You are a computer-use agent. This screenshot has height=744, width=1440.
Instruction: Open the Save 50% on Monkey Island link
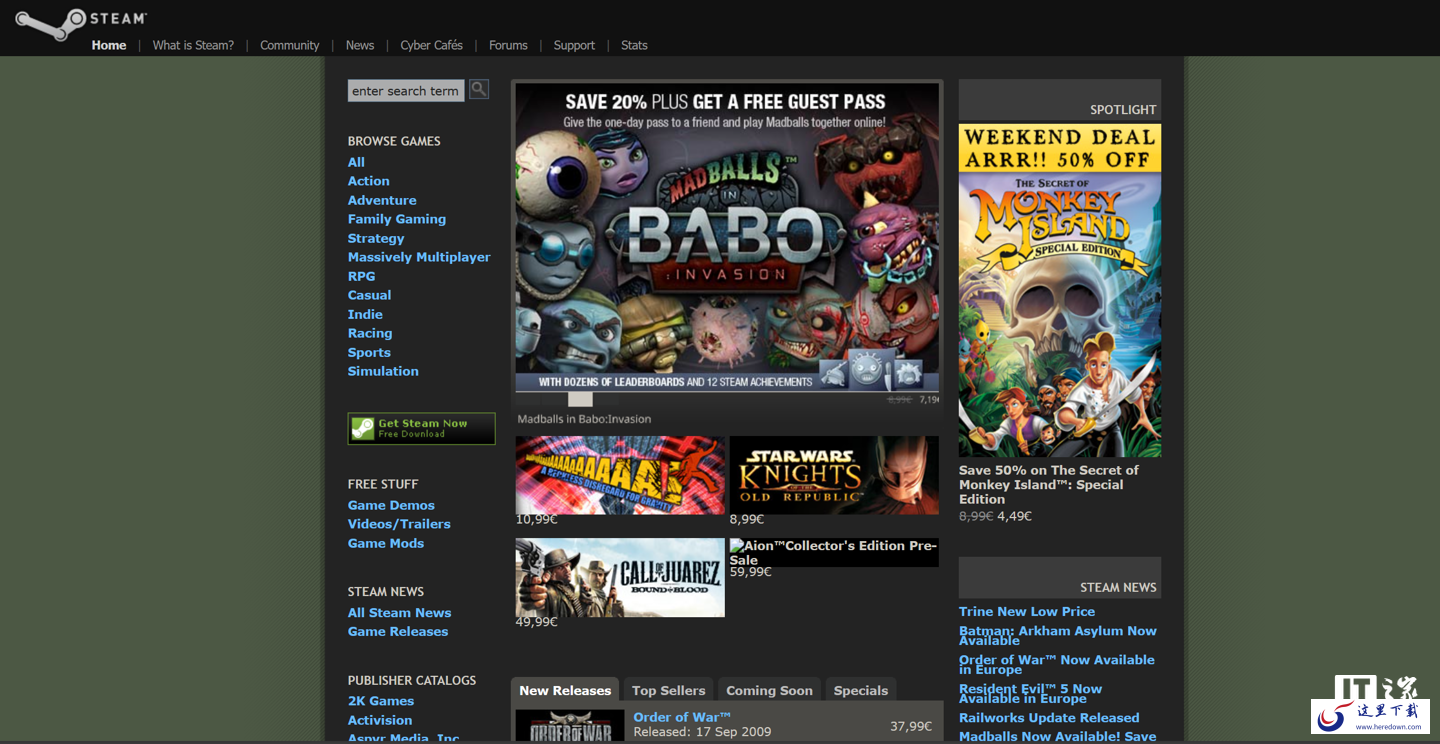coord(1049,485)
